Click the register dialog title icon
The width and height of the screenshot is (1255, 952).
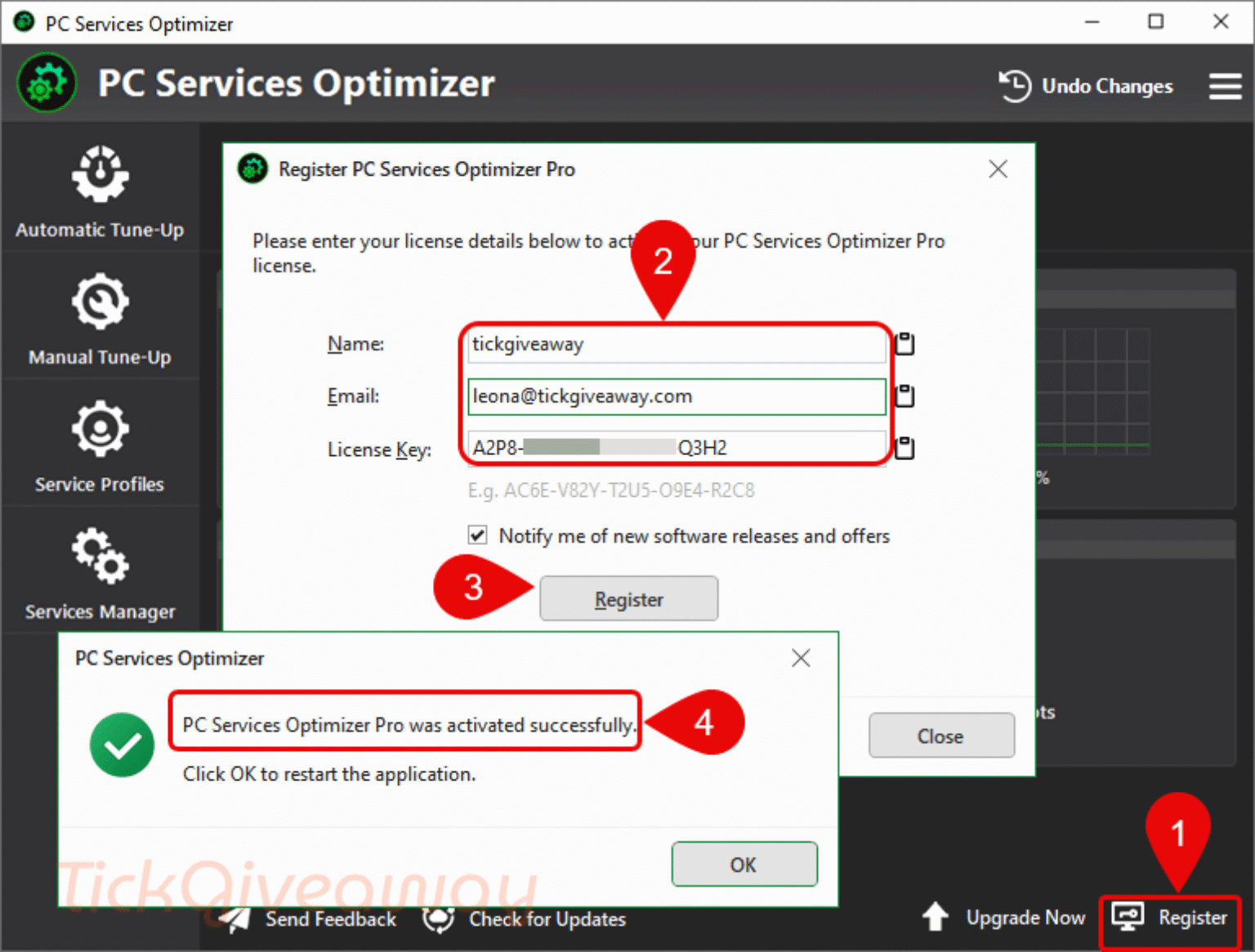tap(252, 169)
